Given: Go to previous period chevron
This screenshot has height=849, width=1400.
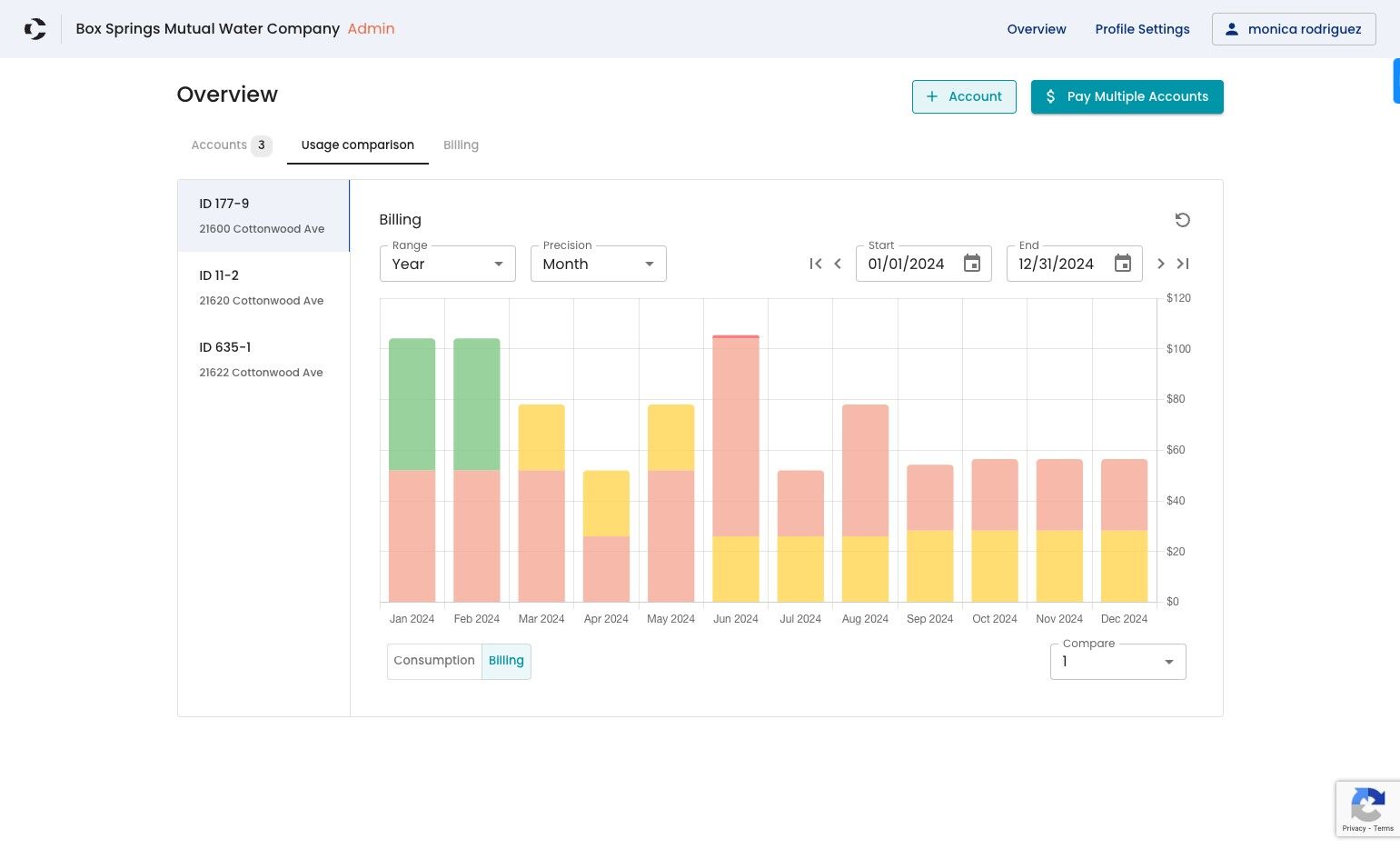Looking at the screenshot, I should [x=838, y=264].
